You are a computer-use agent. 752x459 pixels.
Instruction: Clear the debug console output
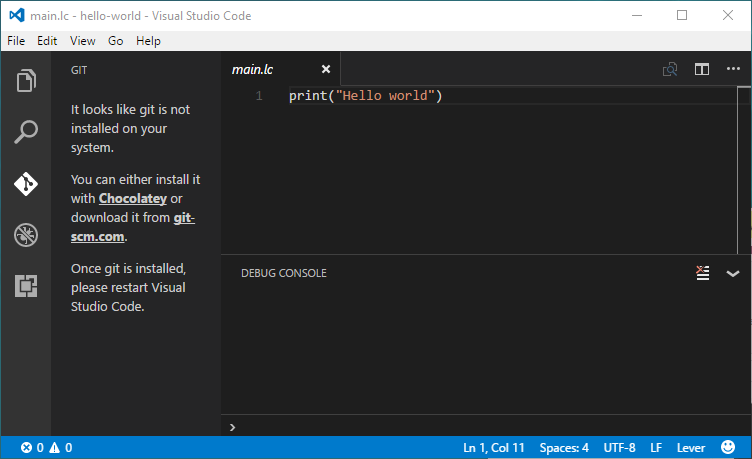tap(703, 273)
